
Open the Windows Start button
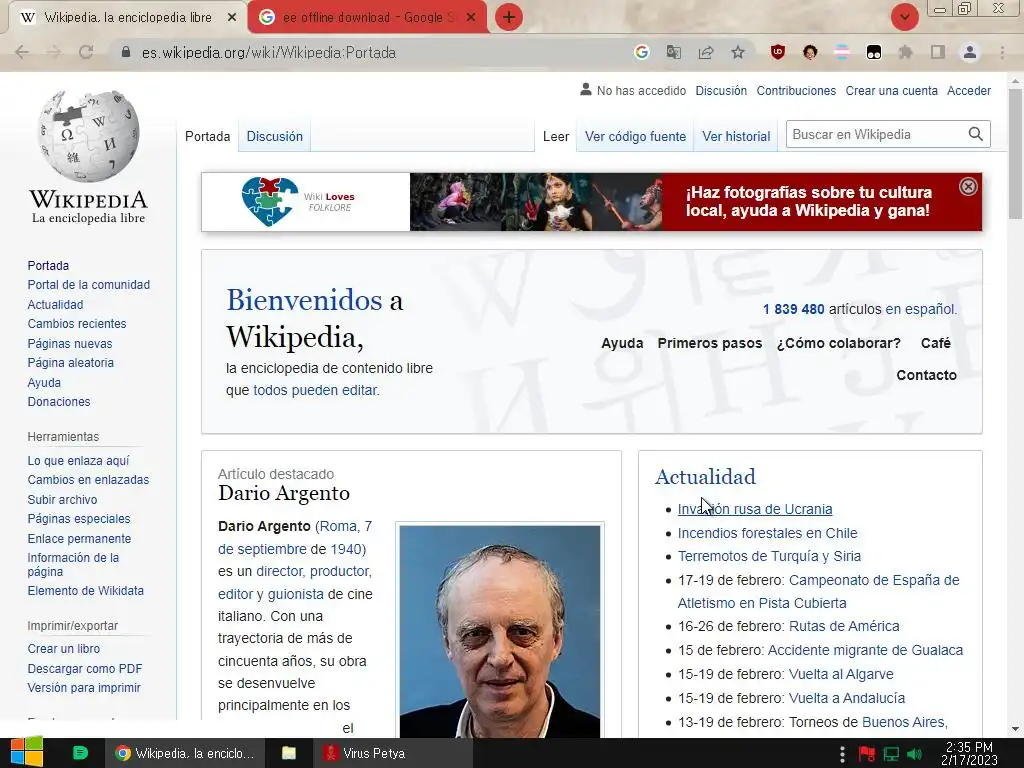(x=26, y=752)
